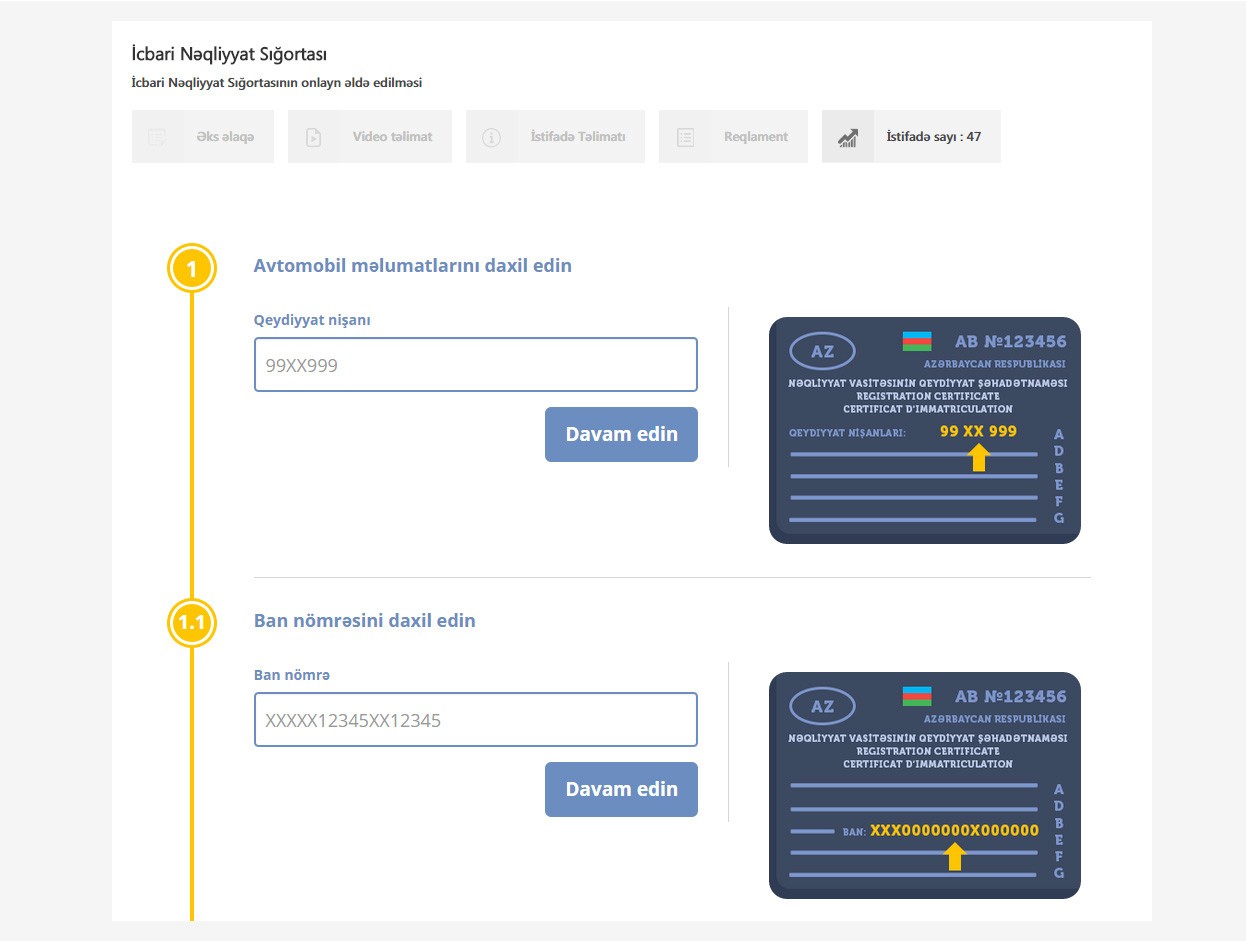Focus the Ban nömrə input field
This screenshot has height=941, width=1246.
tap(475, 720)
